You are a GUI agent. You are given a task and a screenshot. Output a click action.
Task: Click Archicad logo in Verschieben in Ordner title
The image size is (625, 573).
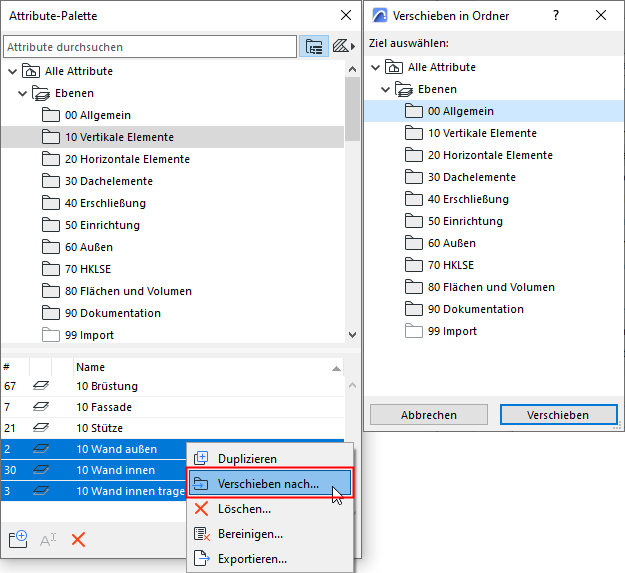(379, 16)
